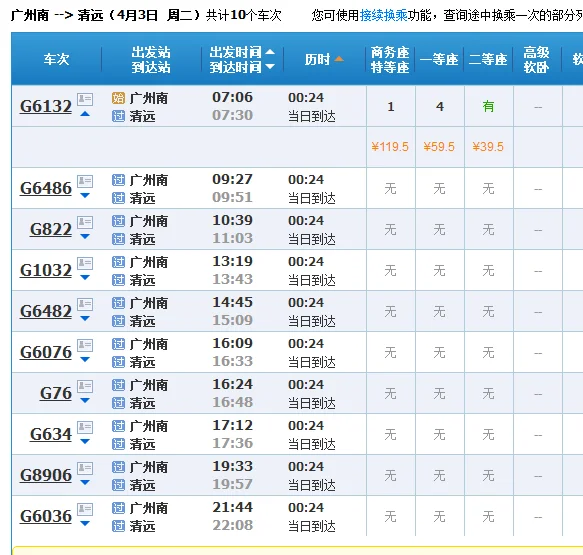Click the 过 icon beside 广州南 in the G6076 row
The width and height of the screenshot is (583, 555).
pyautogui.click(x=118, y=344)
